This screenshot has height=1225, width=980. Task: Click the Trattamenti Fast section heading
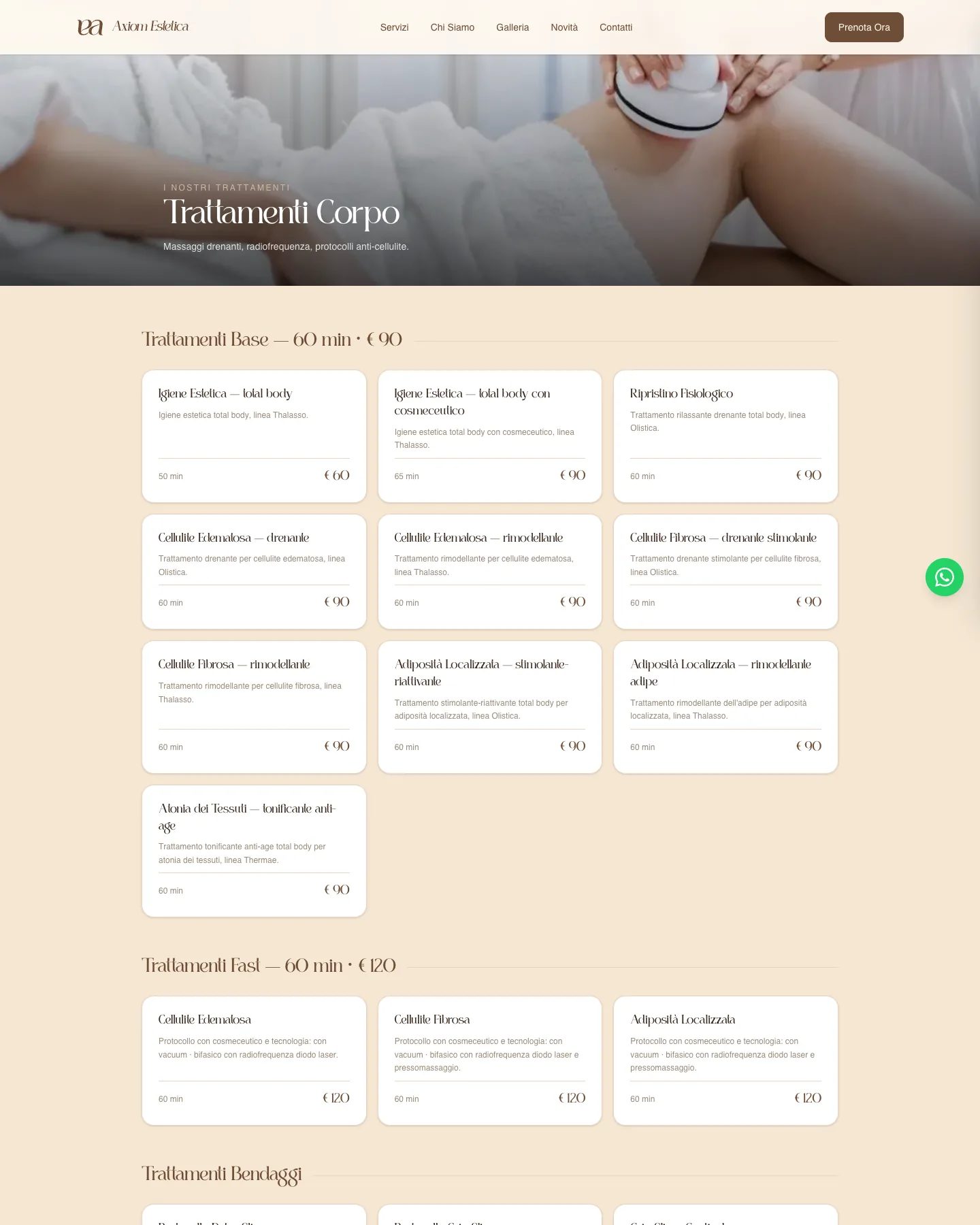269,965
